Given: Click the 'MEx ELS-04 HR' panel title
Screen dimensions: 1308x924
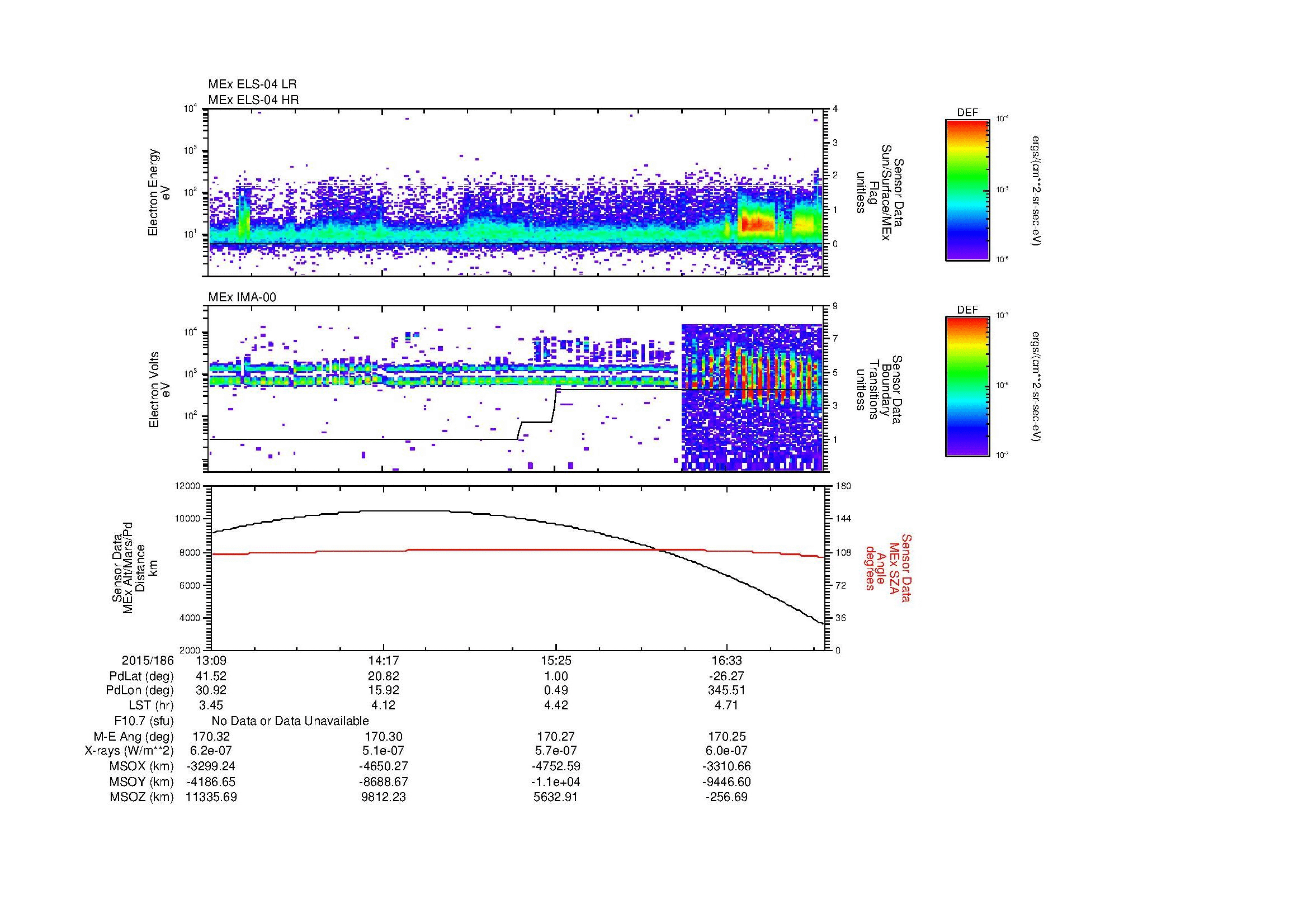Looking at the screenshot, I should tap(253, 99).
